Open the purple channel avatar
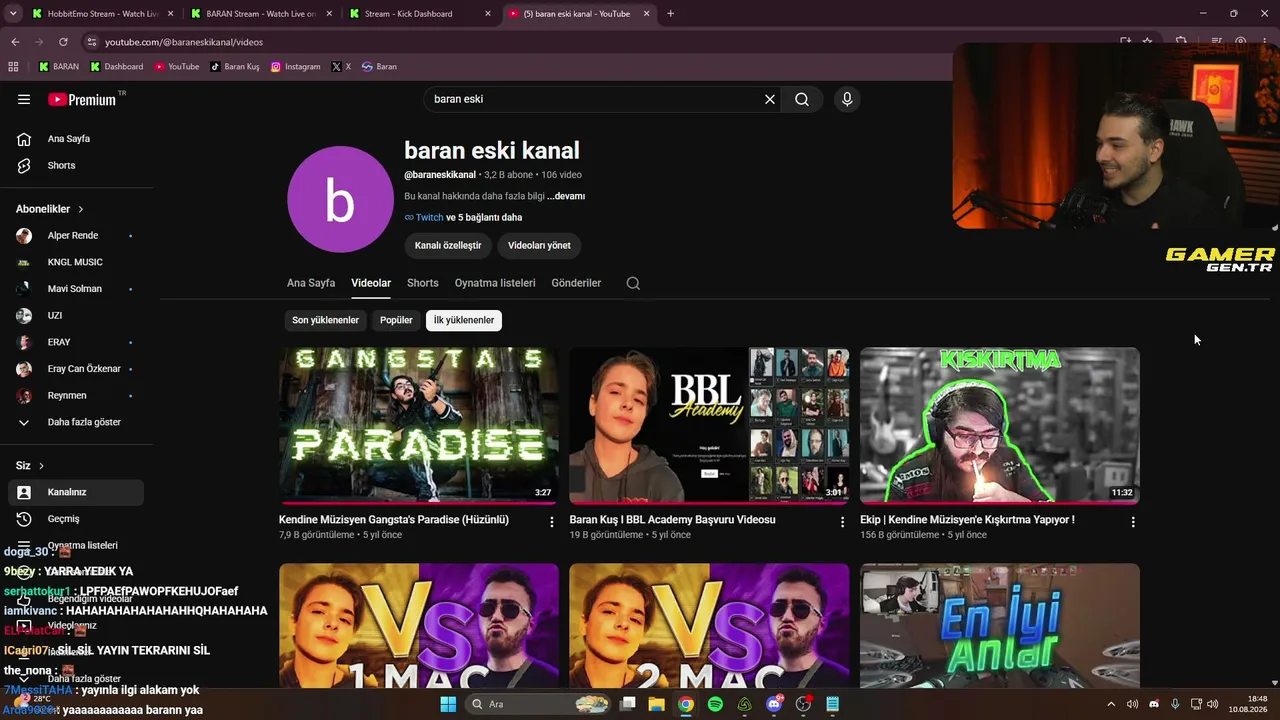Screen dimensions: 1280x720 click(340, 199)
